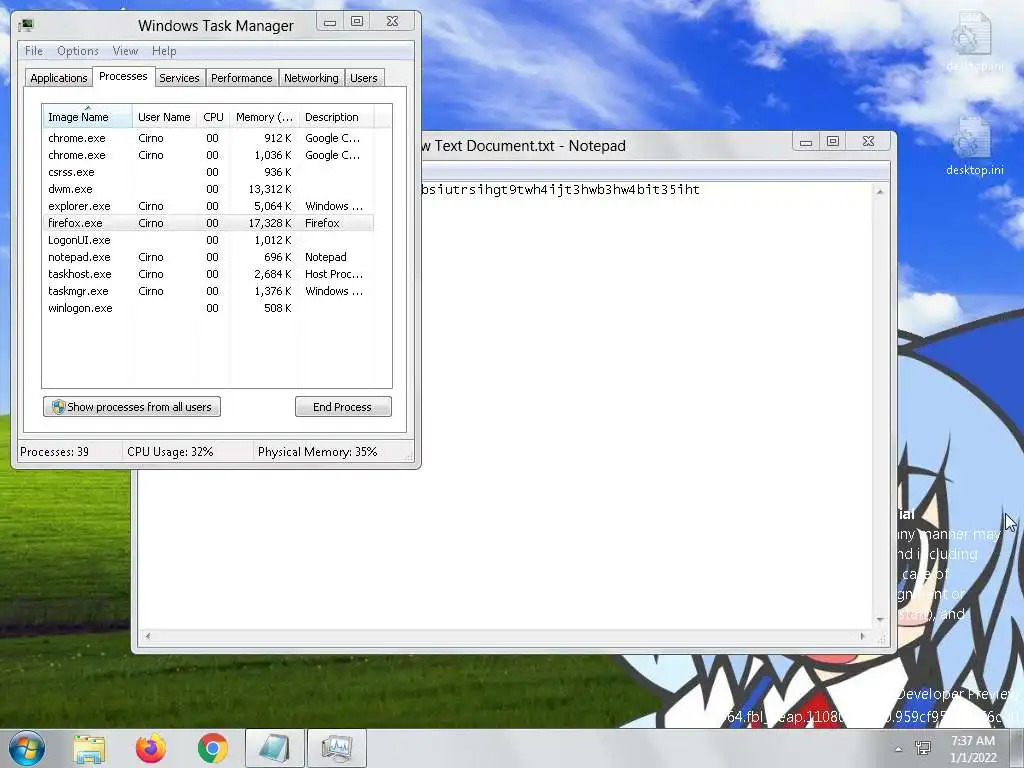Select the dwm.exe process

point(208,189)
